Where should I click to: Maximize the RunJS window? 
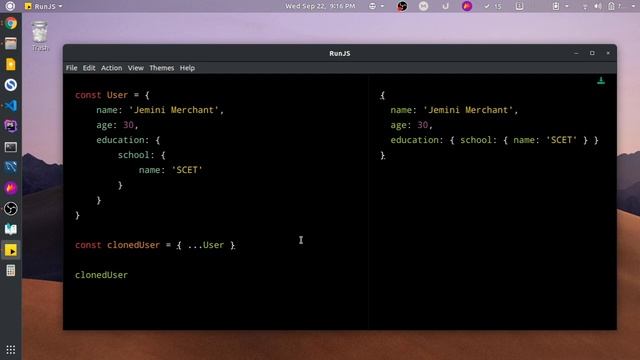click(x=592, y=53)
